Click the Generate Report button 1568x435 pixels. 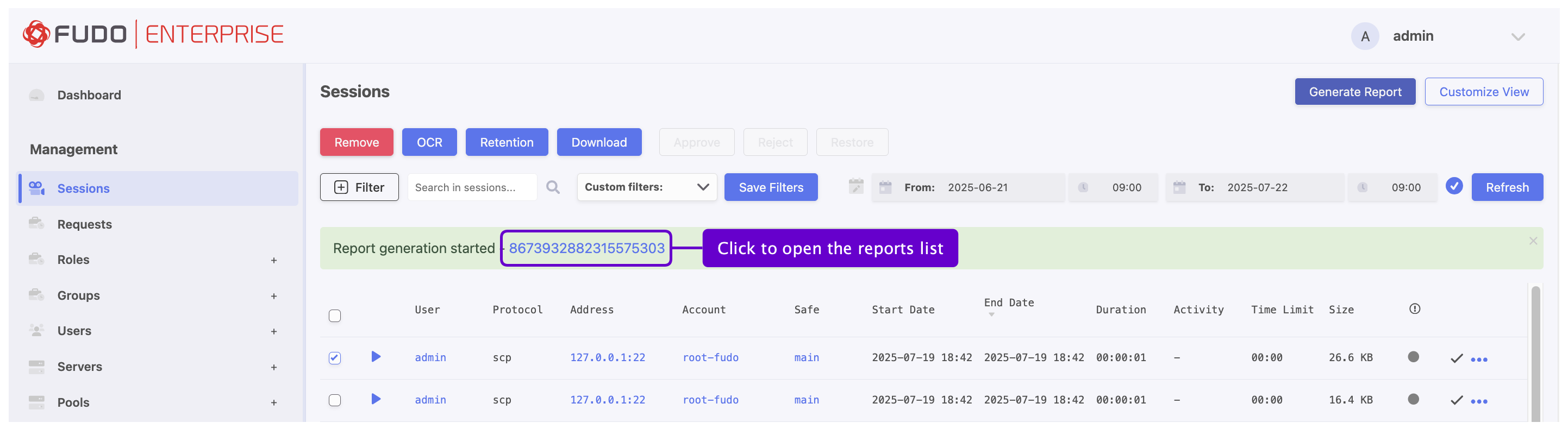(x=1354, y=92)
